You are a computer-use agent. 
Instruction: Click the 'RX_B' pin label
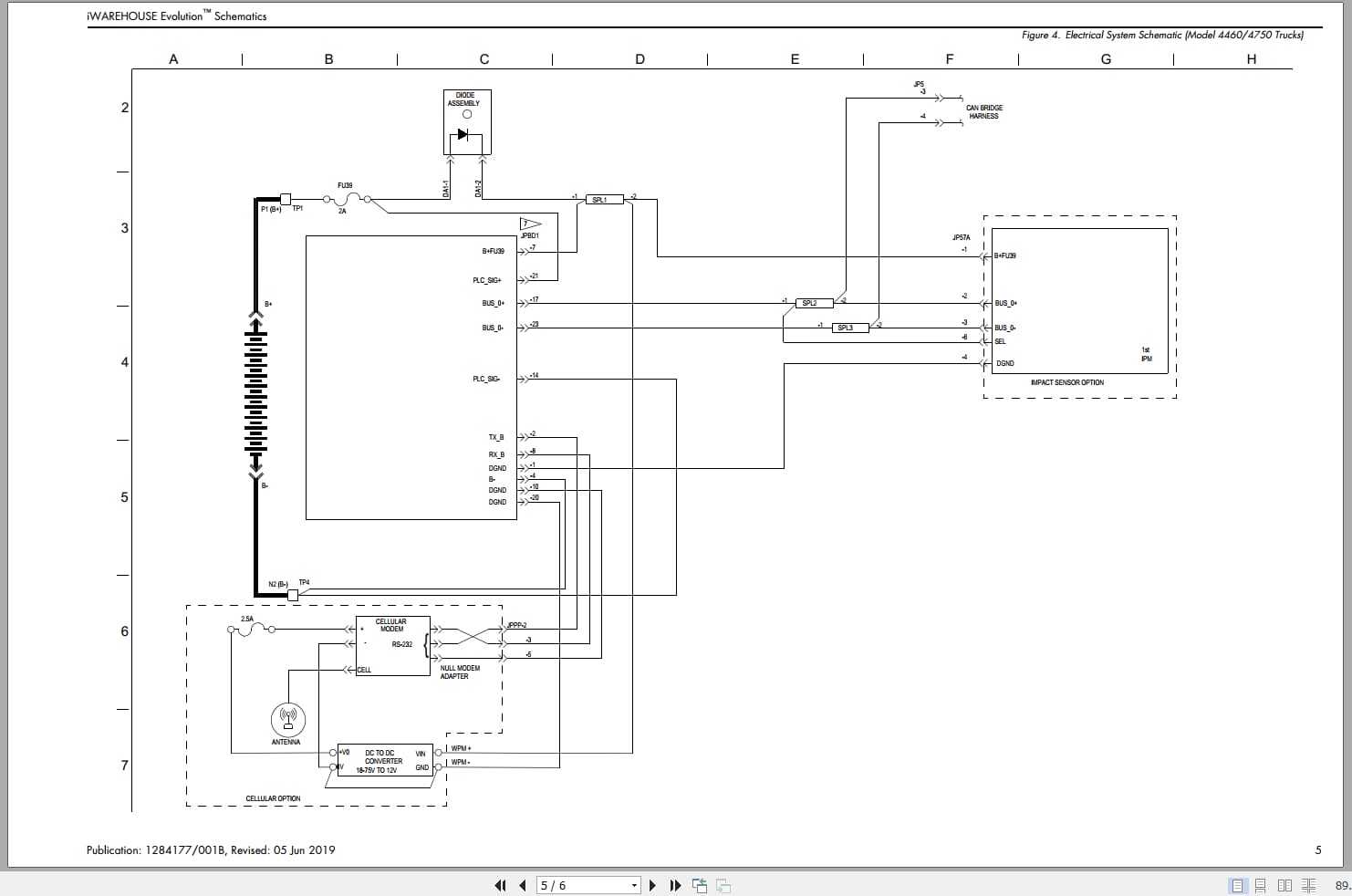[x=496, y=454]
